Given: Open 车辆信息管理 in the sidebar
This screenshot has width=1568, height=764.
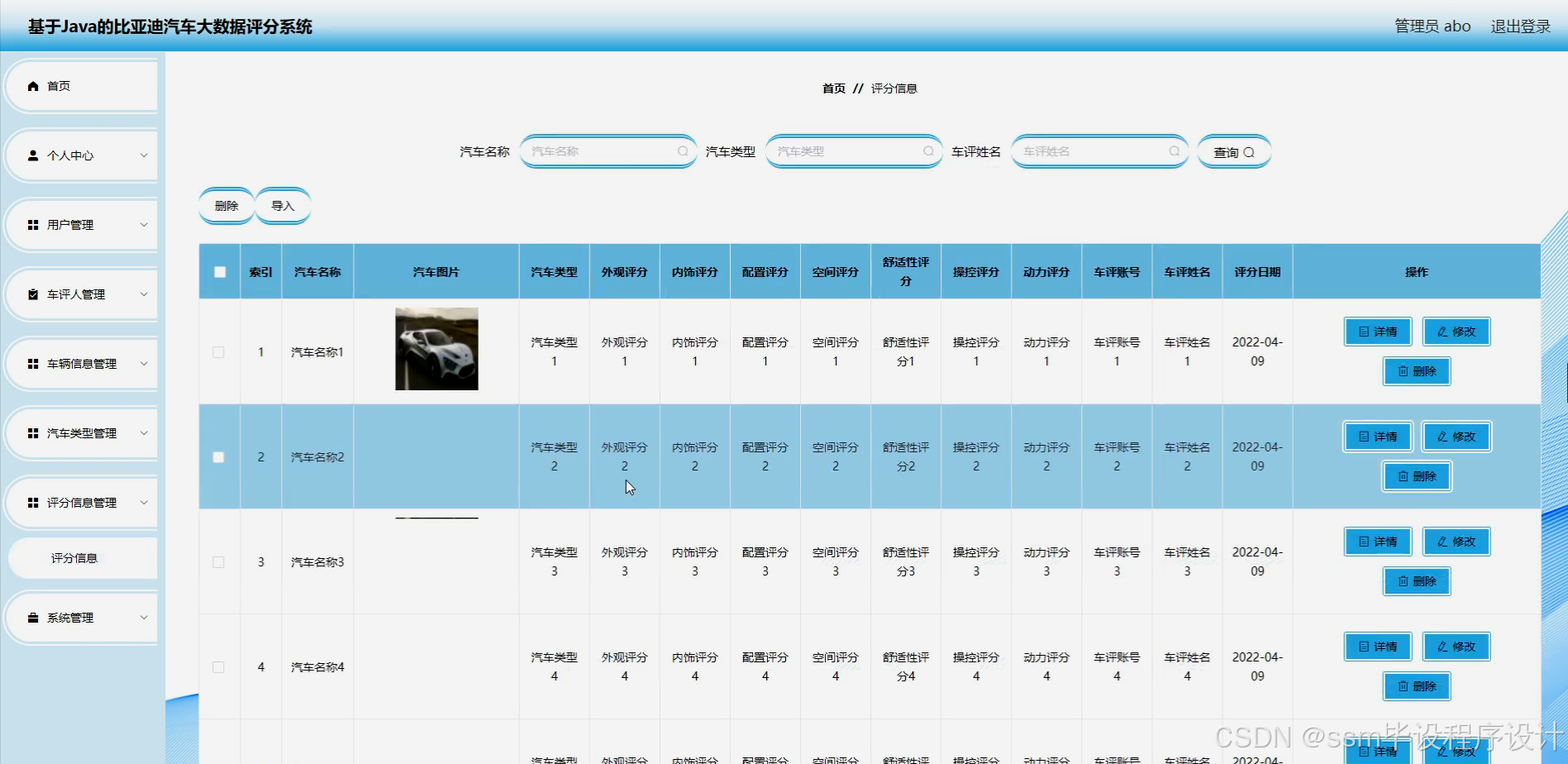Looking at the screenshot, I should (x=81, y=364).
